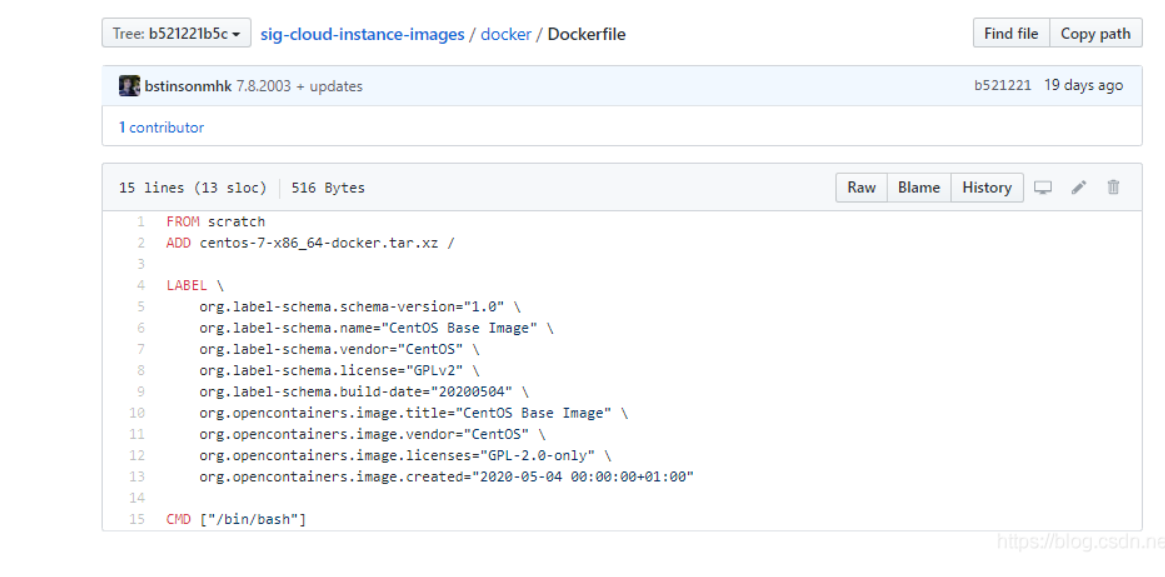
Task: Click line number 4 of LABEL statement
Action: pos(141,286)
